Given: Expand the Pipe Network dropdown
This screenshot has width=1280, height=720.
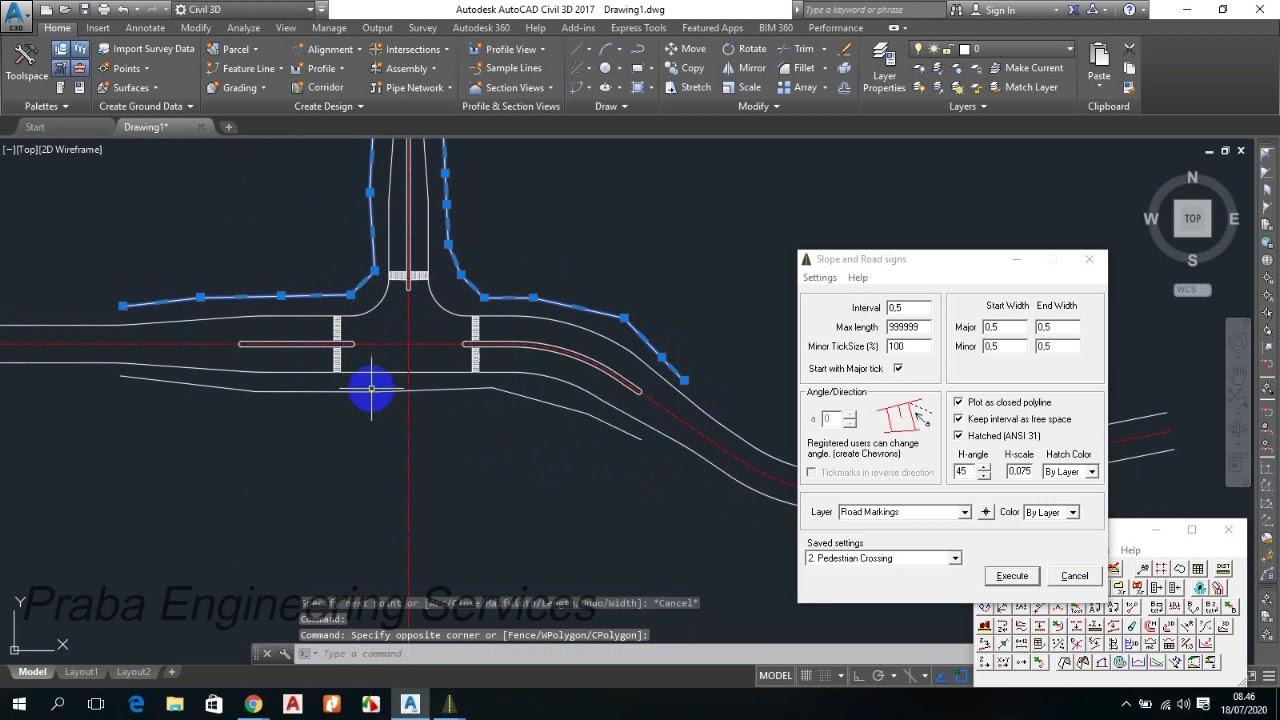Looking at the screenshot, I should click(x=450, y=87).
